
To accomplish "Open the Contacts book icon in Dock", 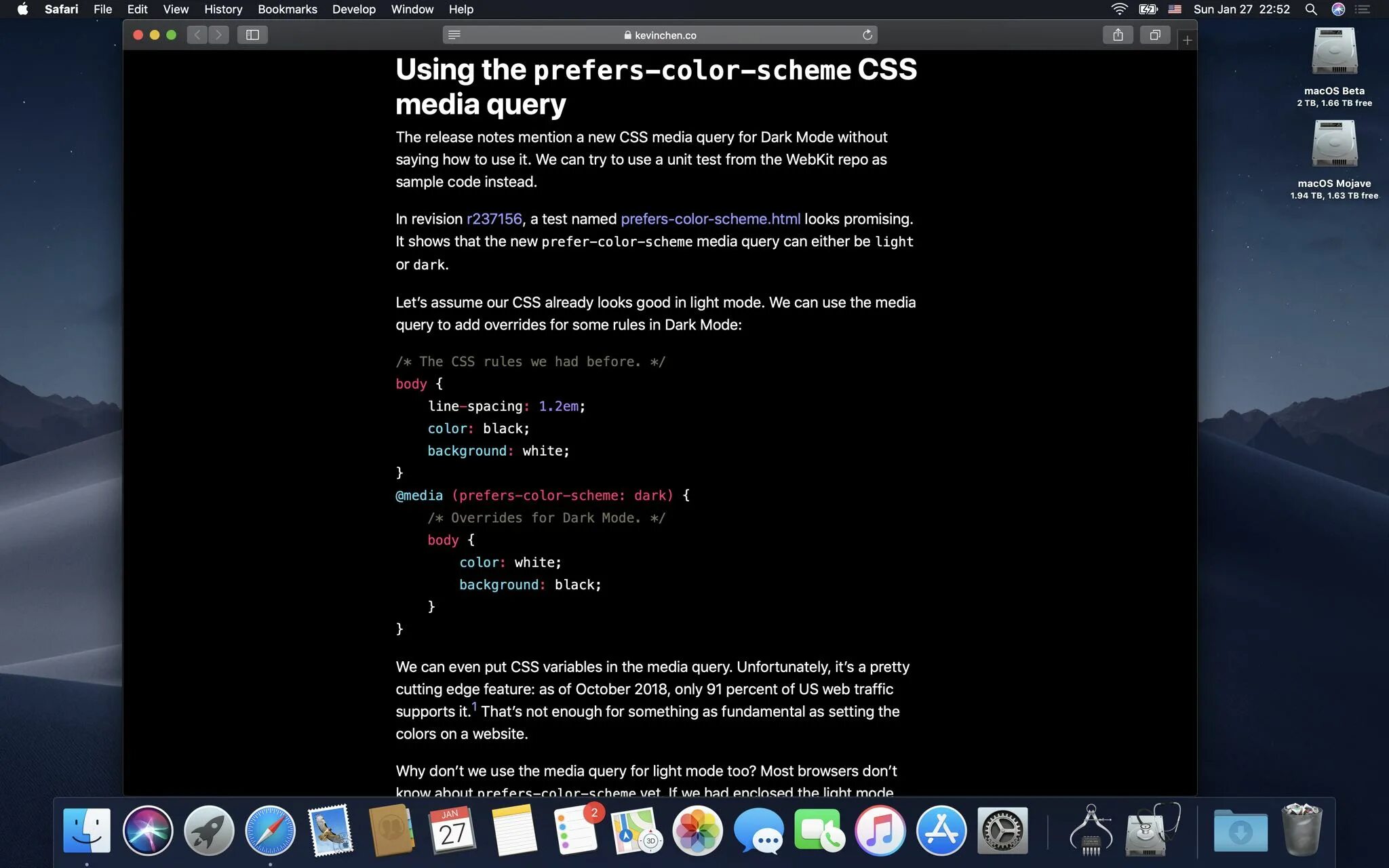I will 391,831.
